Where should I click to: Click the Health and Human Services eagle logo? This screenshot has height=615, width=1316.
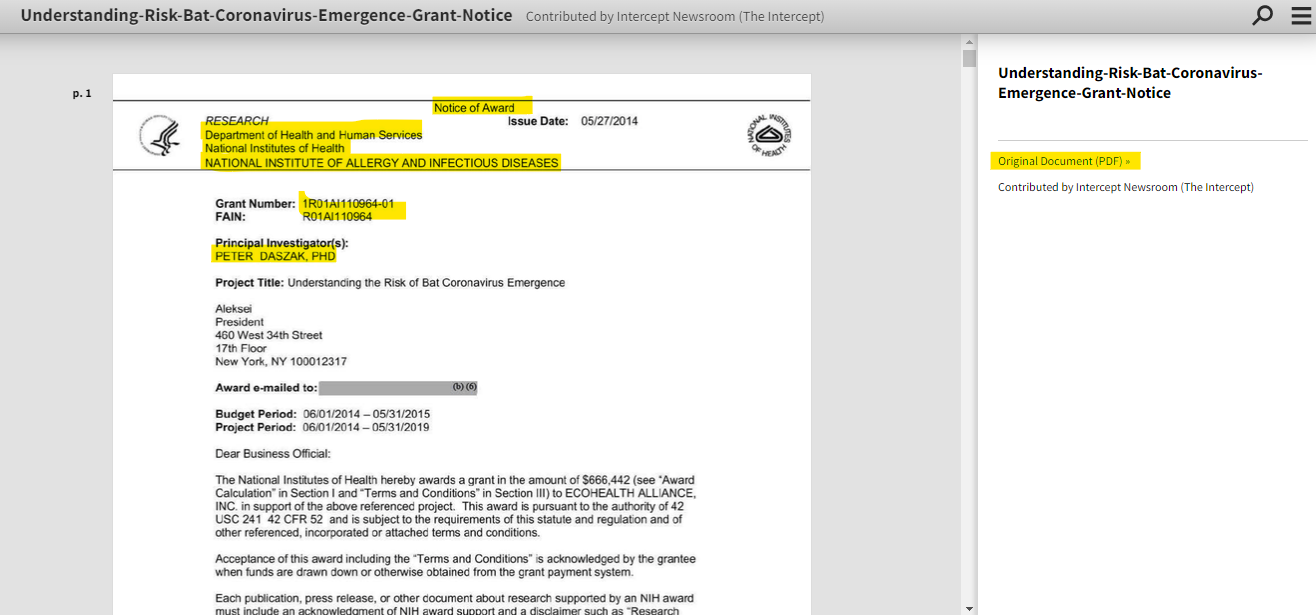[159, 136]
